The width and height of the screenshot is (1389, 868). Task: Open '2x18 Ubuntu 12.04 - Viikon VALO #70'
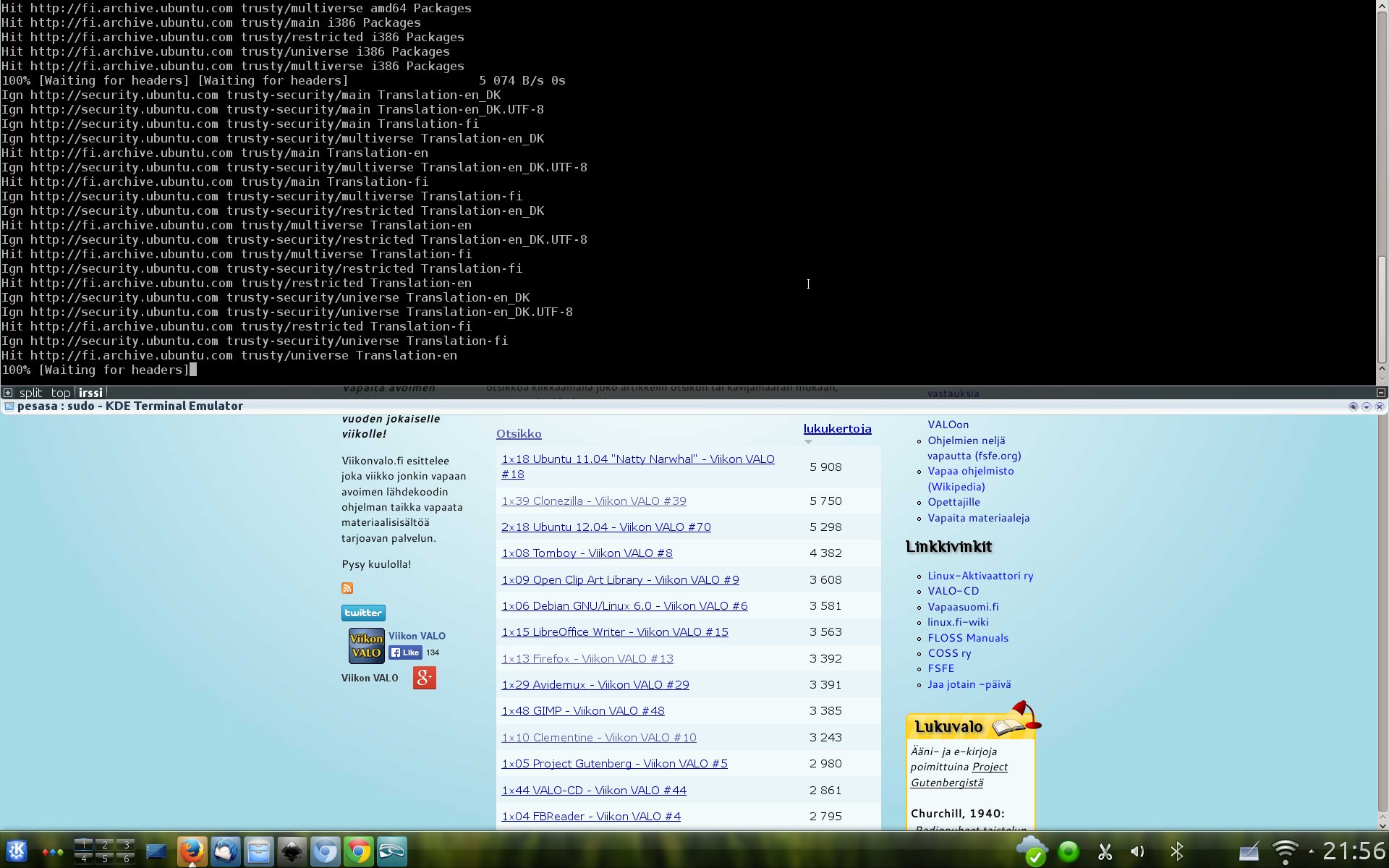[606, 527]
